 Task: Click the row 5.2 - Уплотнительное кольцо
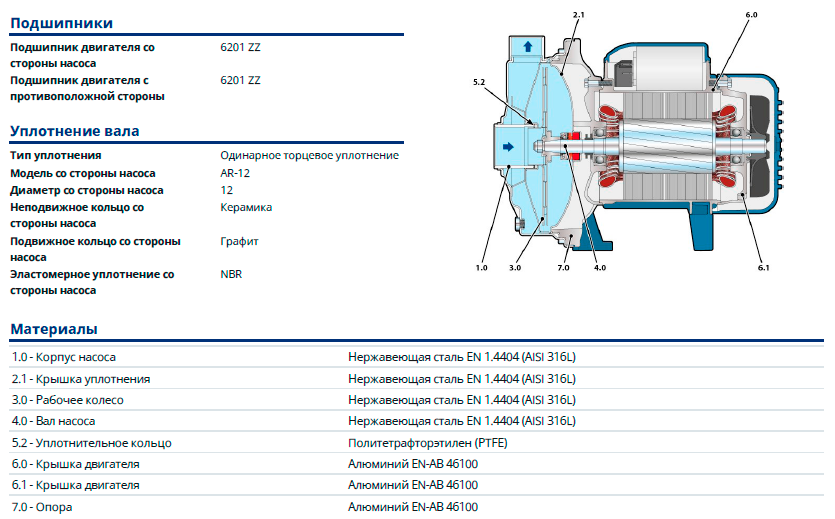point(92,442)
